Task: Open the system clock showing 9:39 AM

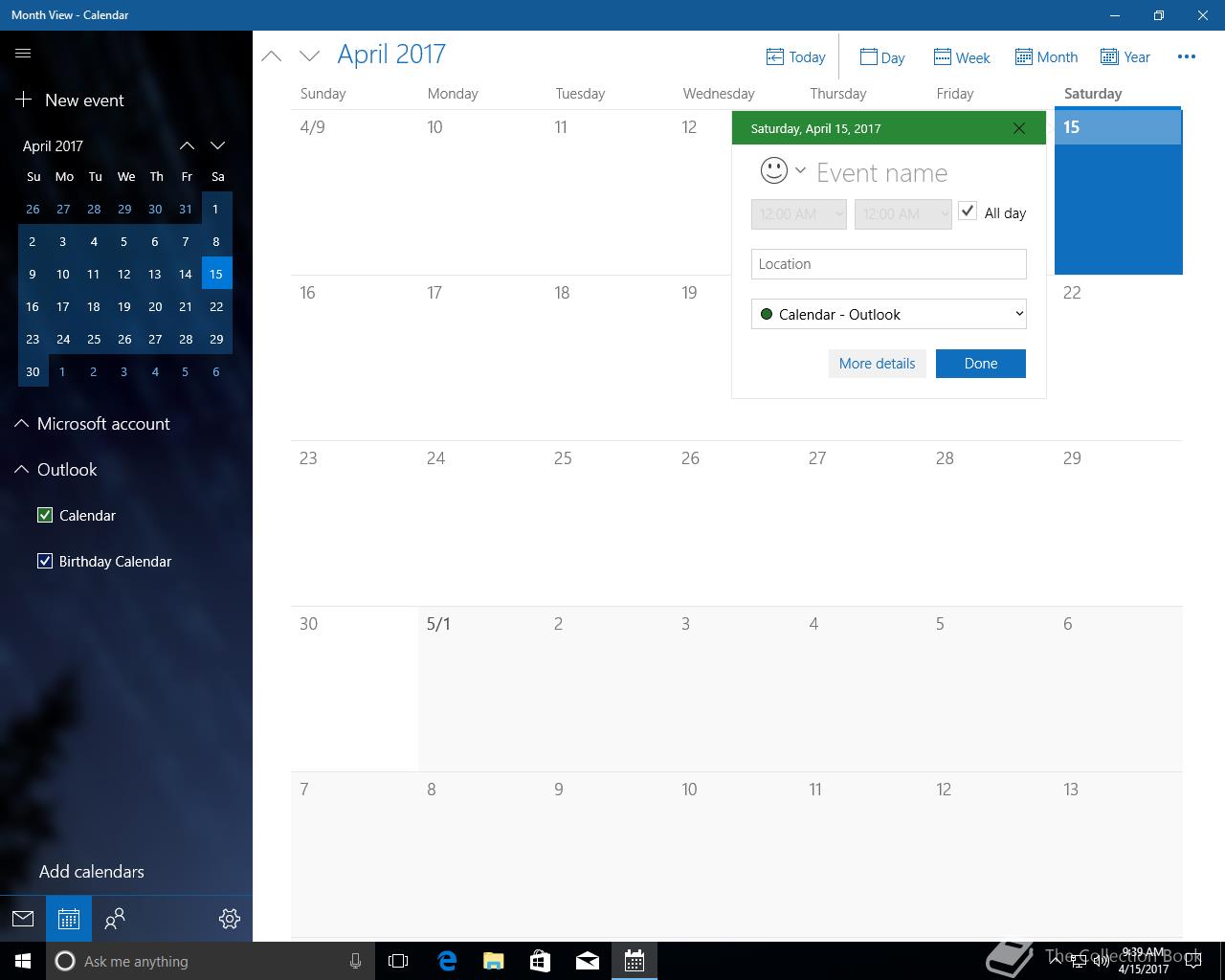Action: (1143, 961)
